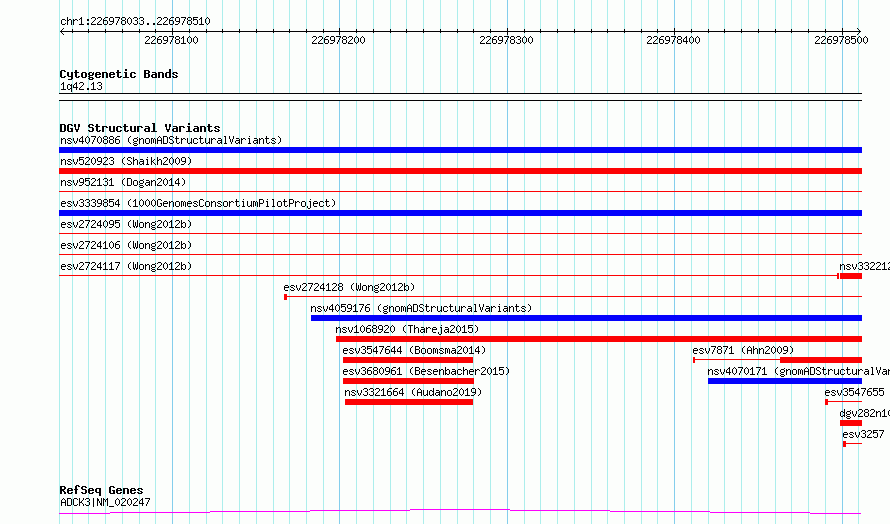The image size is (890, 524).
Task: Click the thick red bar under esv7871
Action: [821, 360]
